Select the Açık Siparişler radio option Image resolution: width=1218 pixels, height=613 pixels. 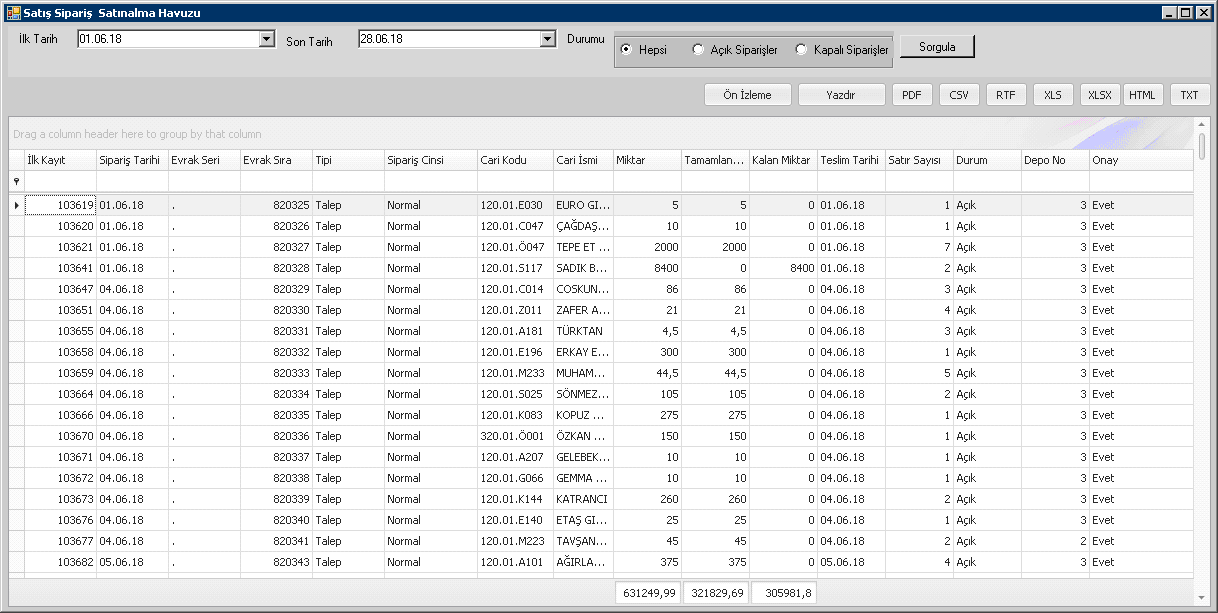[x=698, y=50]
